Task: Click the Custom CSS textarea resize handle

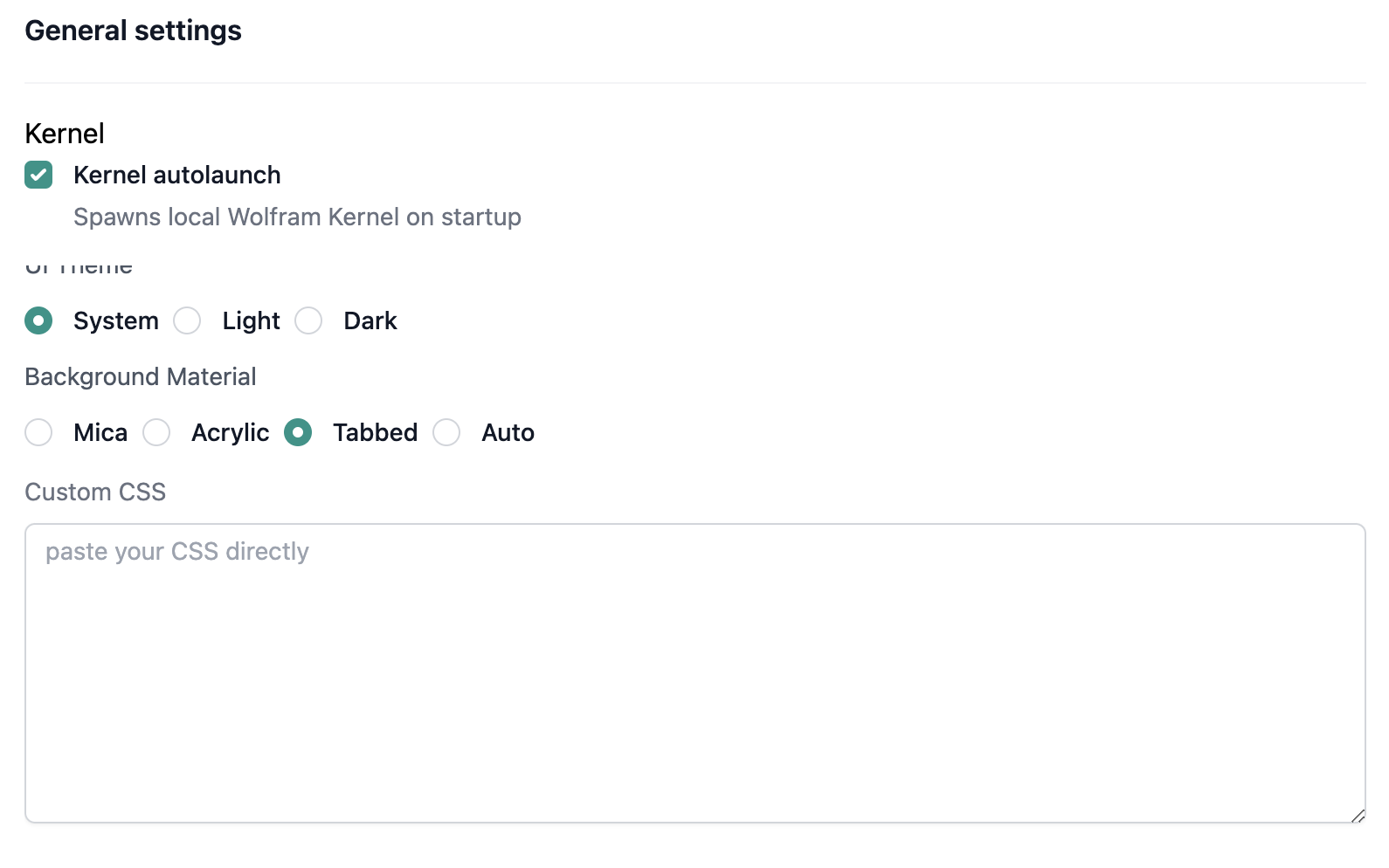Action: [x=1358, y=816]
